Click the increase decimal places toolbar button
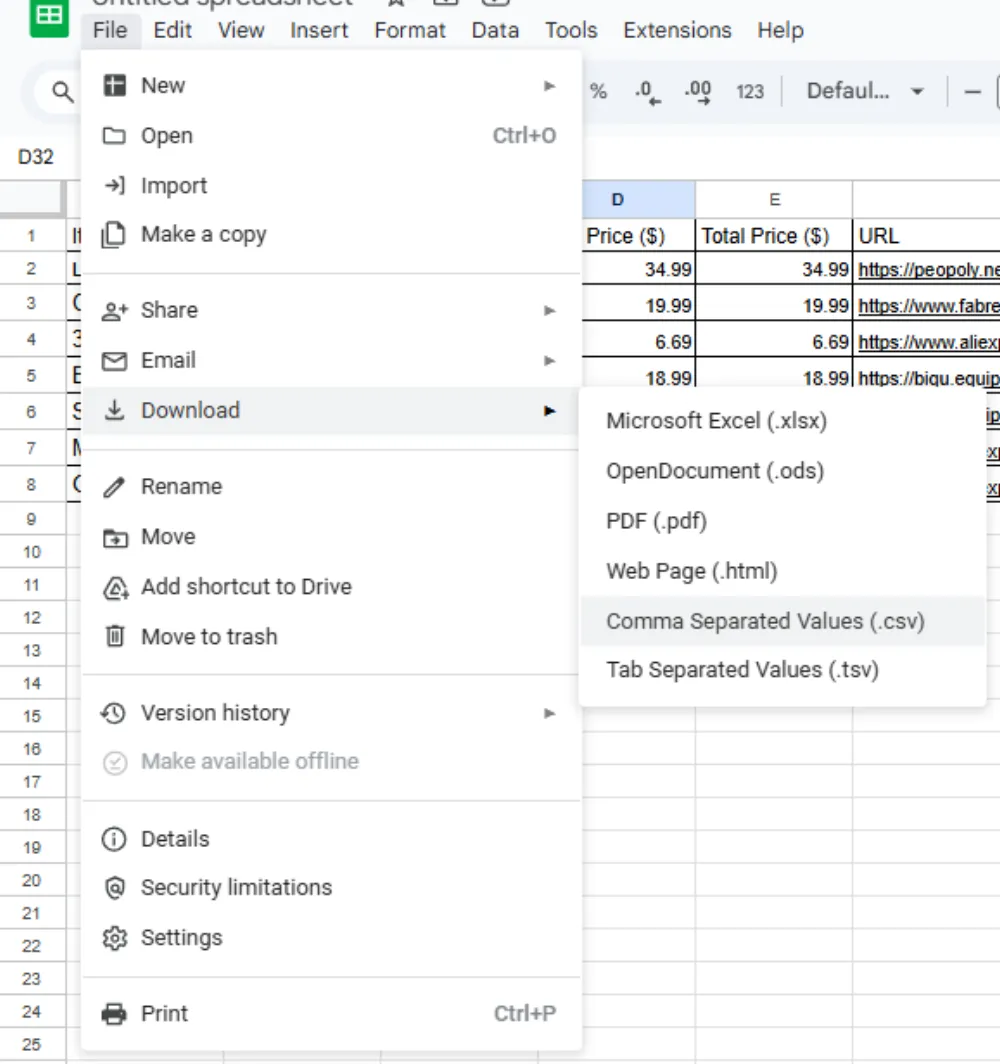The image size is (1000, 1064). pyautogui.click(x=697, y=92)
